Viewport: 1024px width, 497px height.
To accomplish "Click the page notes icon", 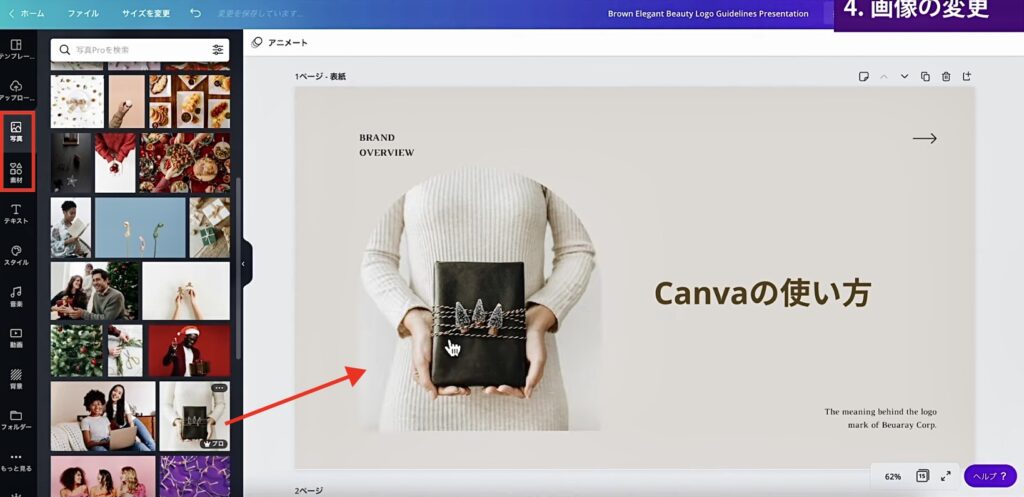I will (x=863, y=76).
